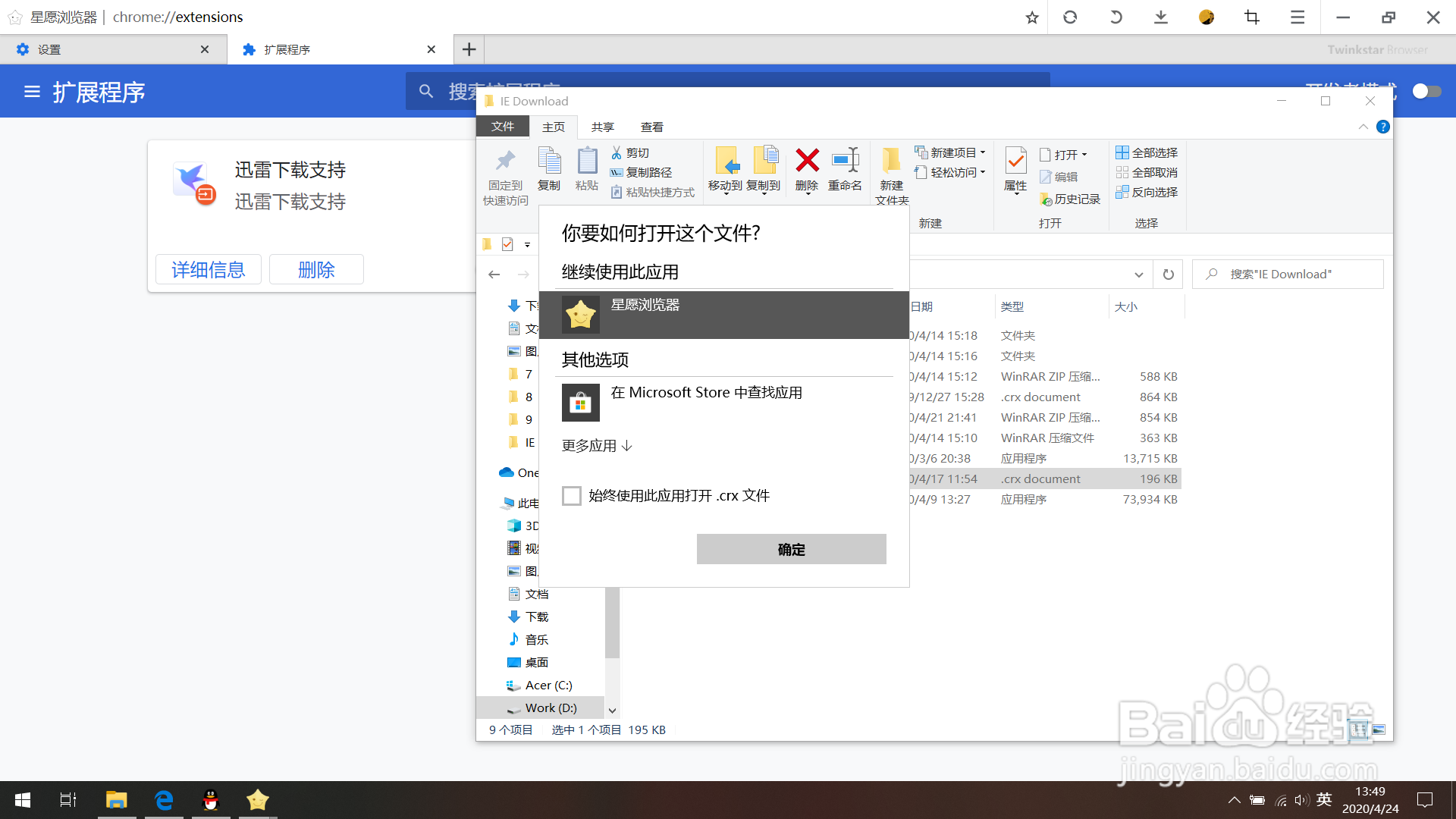The width and height of the screenshot is (1456, 819).
Task: Click the New folder icon
Action: click(x=891, y=160)
